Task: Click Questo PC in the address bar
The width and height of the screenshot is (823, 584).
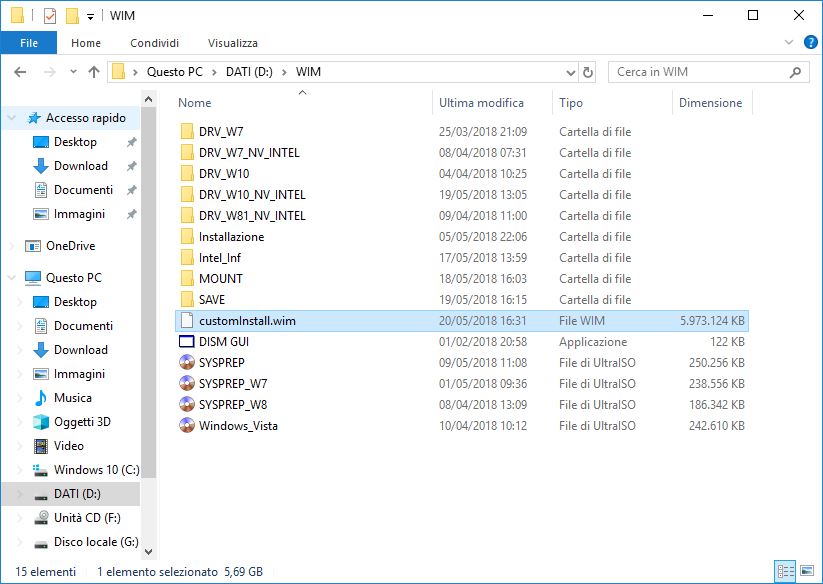Action: coord(174,72)
